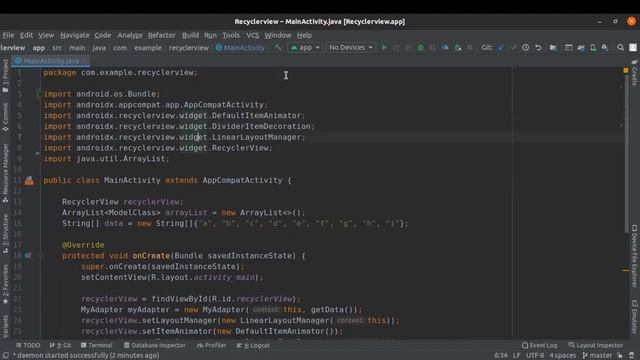
Task: Click Attach Debugger to Android Process icon
Action: 458,48
